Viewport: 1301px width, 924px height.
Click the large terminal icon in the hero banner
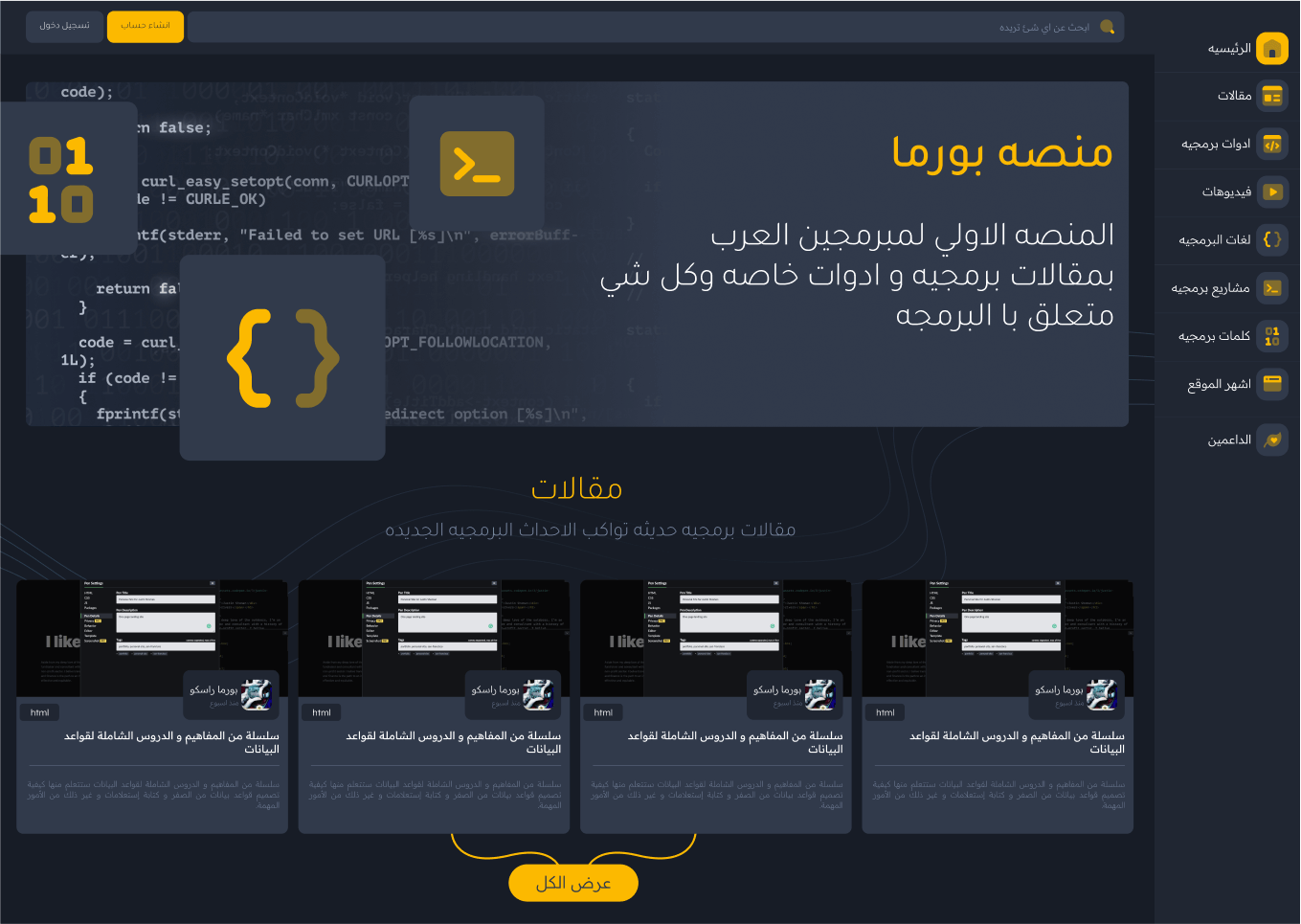point(476,163)
